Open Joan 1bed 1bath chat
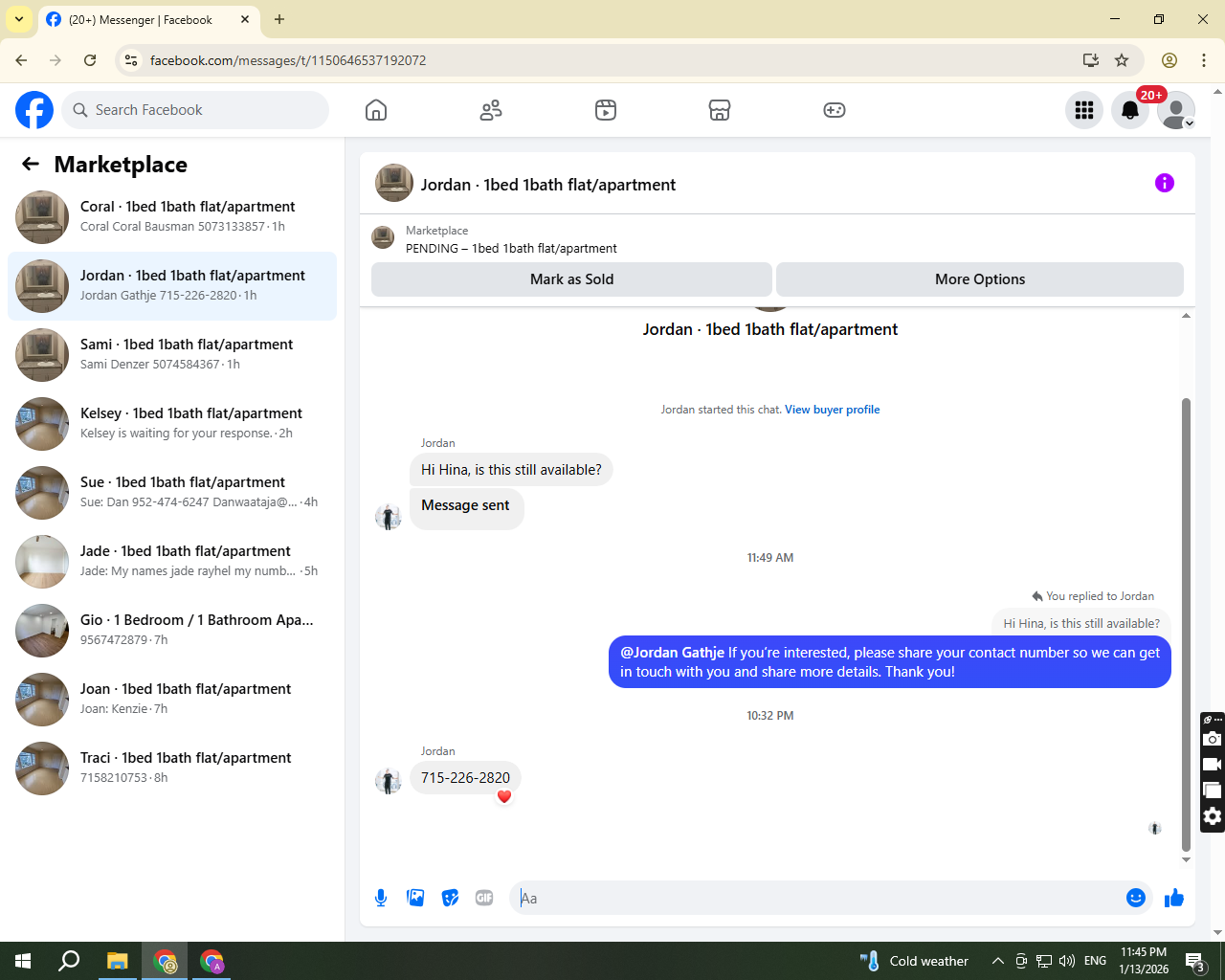 point(172,700)
